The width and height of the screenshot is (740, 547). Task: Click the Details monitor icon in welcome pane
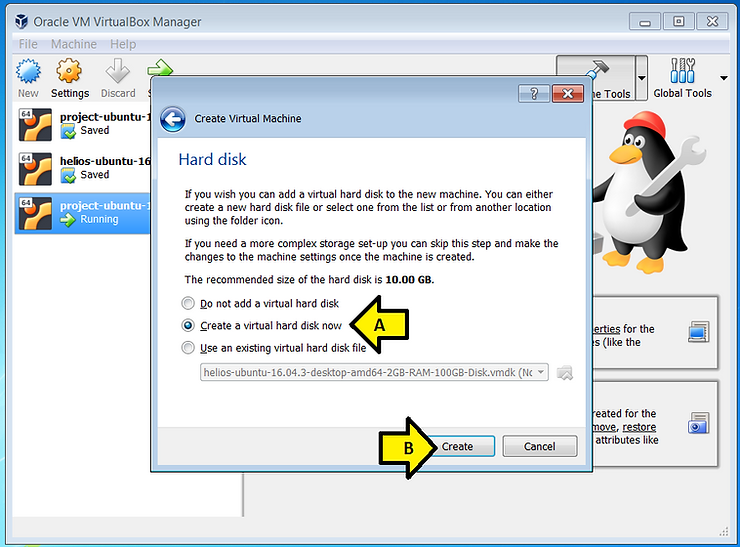pos(698,332)
